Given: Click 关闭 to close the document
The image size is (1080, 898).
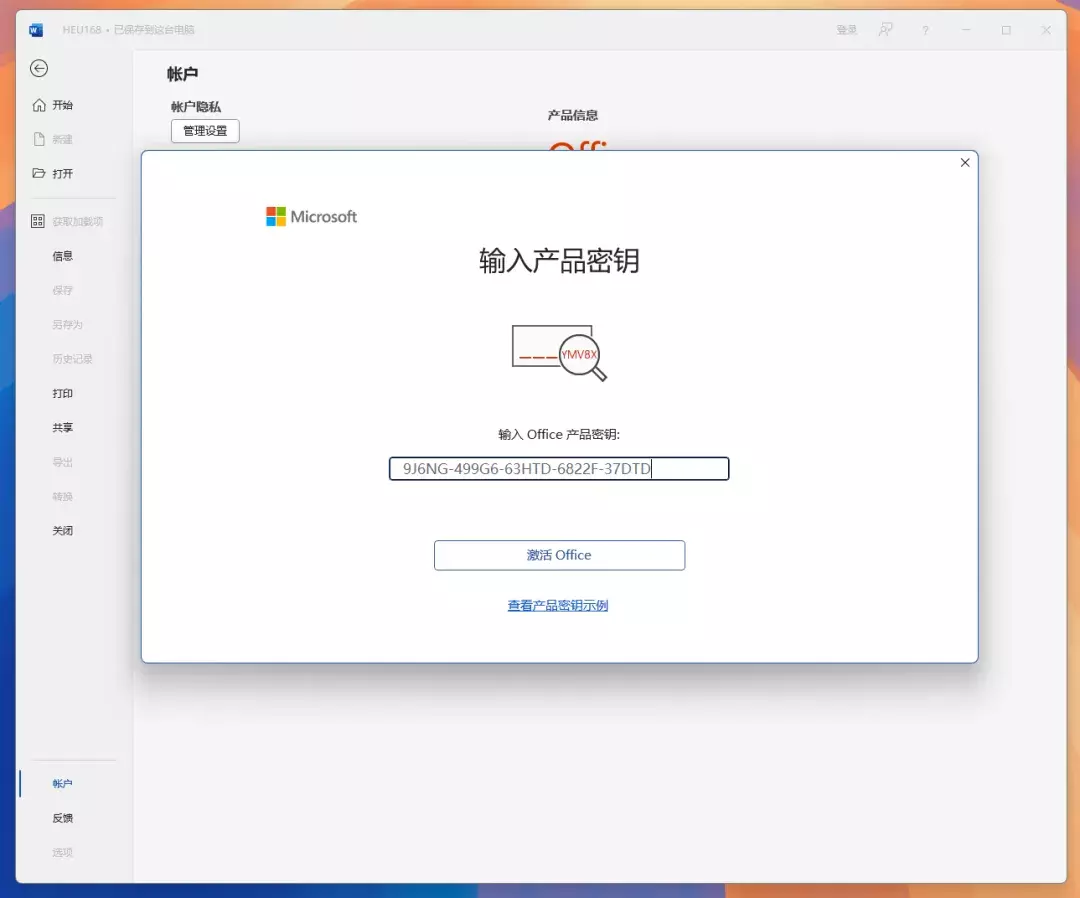Looking at the screenshot, I should pyautogui.click(x=62, y=530).
